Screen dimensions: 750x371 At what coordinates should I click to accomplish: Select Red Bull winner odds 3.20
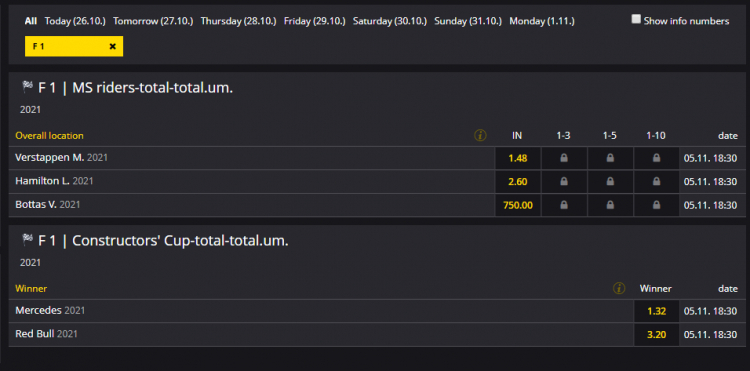(656, 335)
